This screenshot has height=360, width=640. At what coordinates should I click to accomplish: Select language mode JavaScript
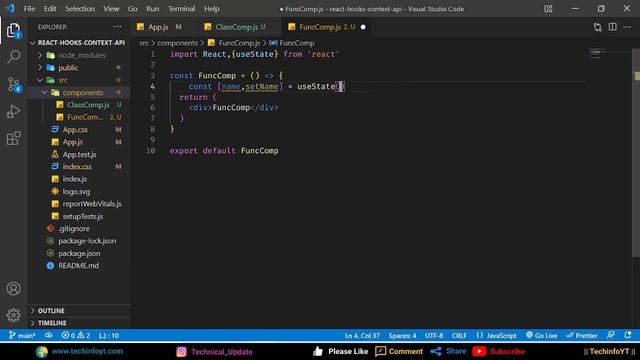(496, 336)
